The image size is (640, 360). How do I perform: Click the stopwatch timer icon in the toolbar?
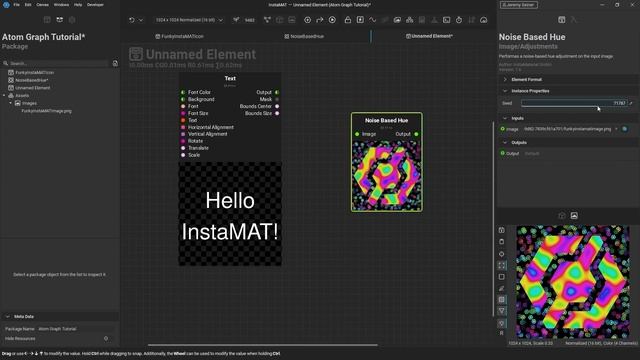459,20
